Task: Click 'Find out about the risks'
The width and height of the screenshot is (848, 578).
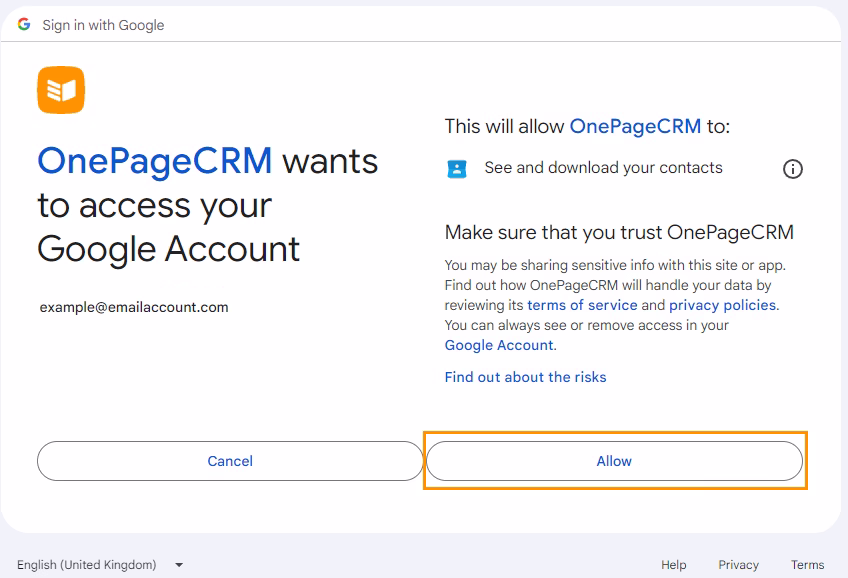Action: click(525, 377)
